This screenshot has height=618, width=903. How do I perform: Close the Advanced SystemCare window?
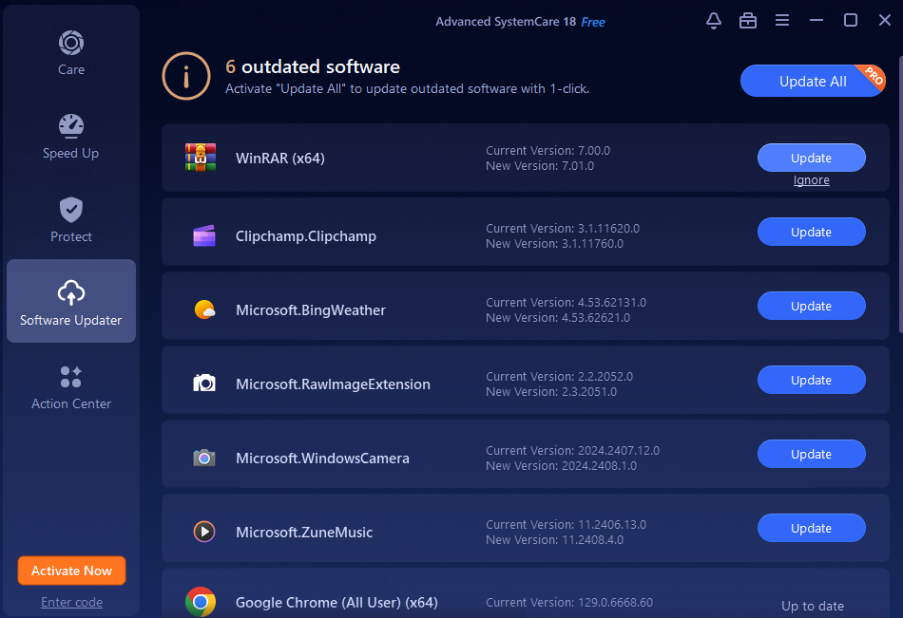885,21
